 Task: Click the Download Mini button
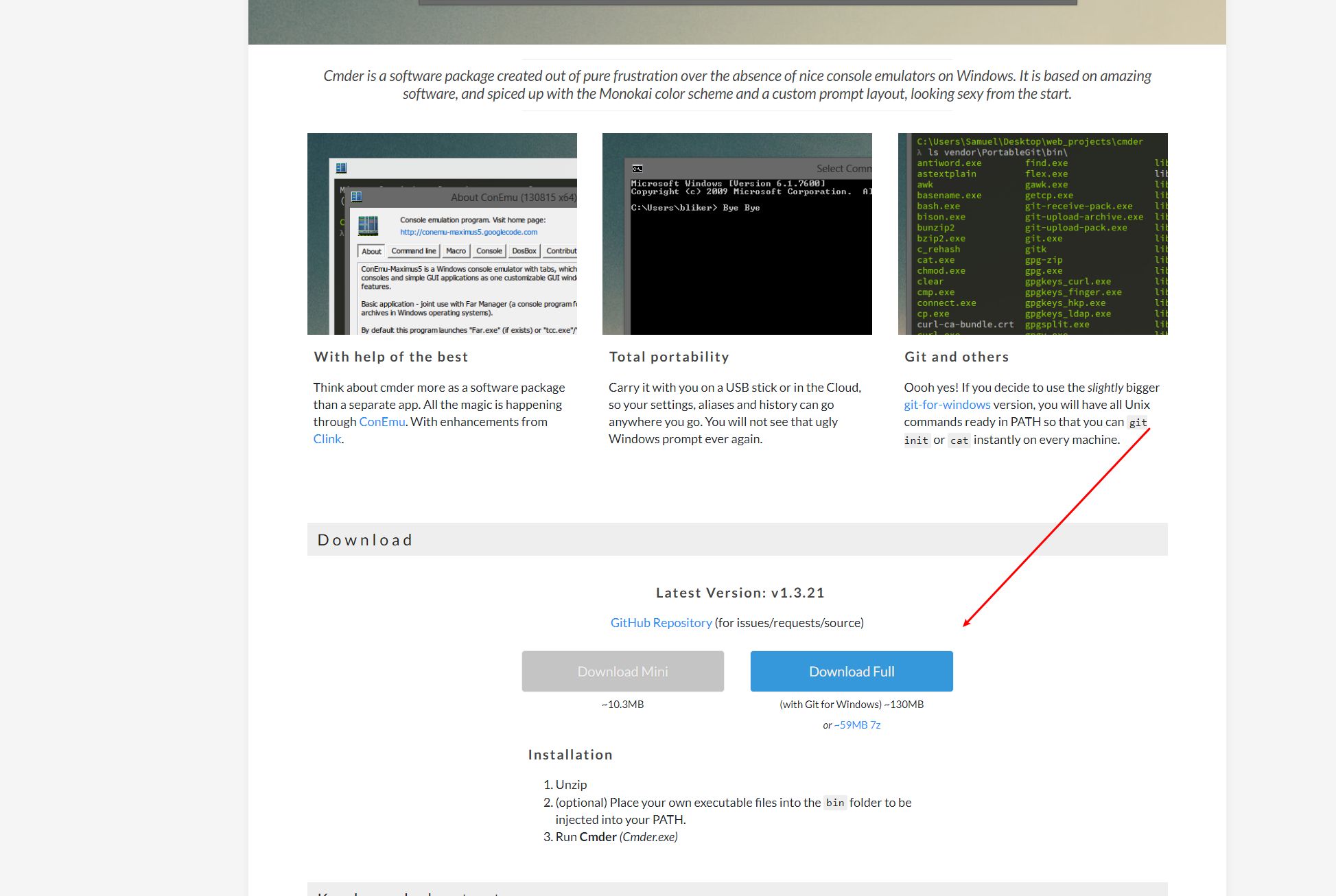click(622, 671)
